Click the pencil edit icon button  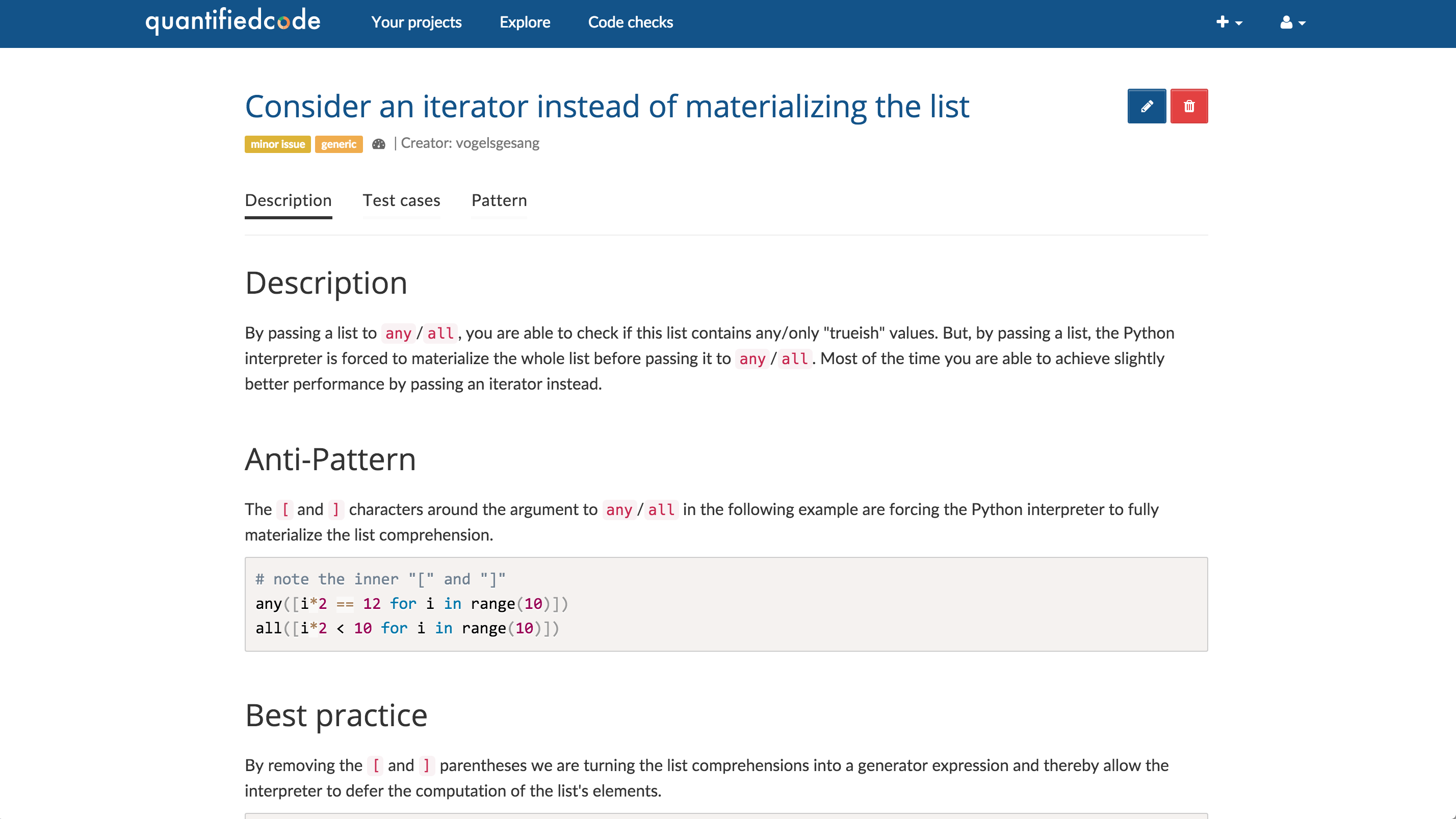point(1146,106)
